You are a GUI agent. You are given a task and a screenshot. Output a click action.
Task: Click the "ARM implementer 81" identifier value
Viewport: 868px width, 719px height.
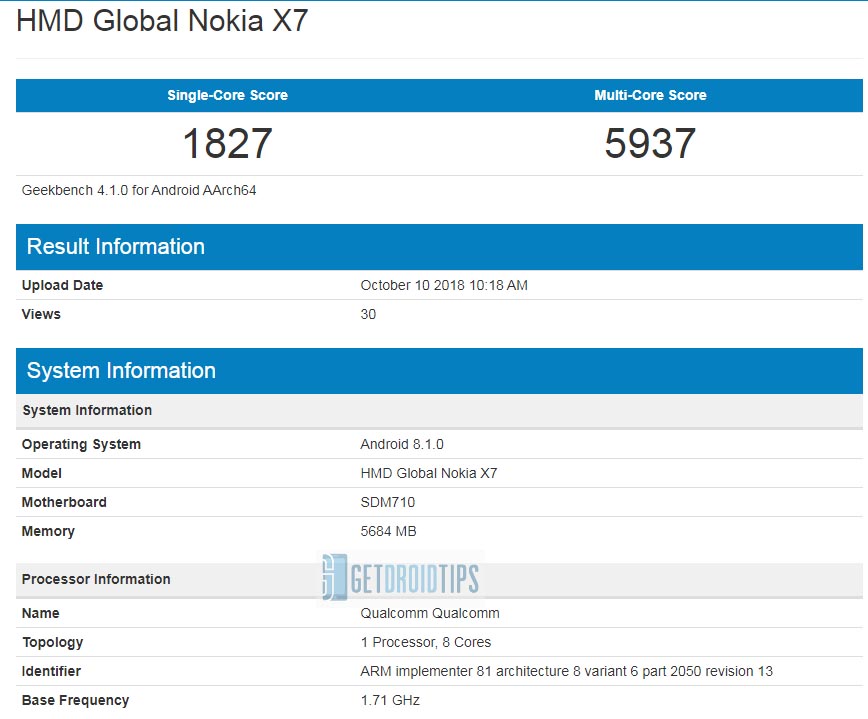(566, 671)
